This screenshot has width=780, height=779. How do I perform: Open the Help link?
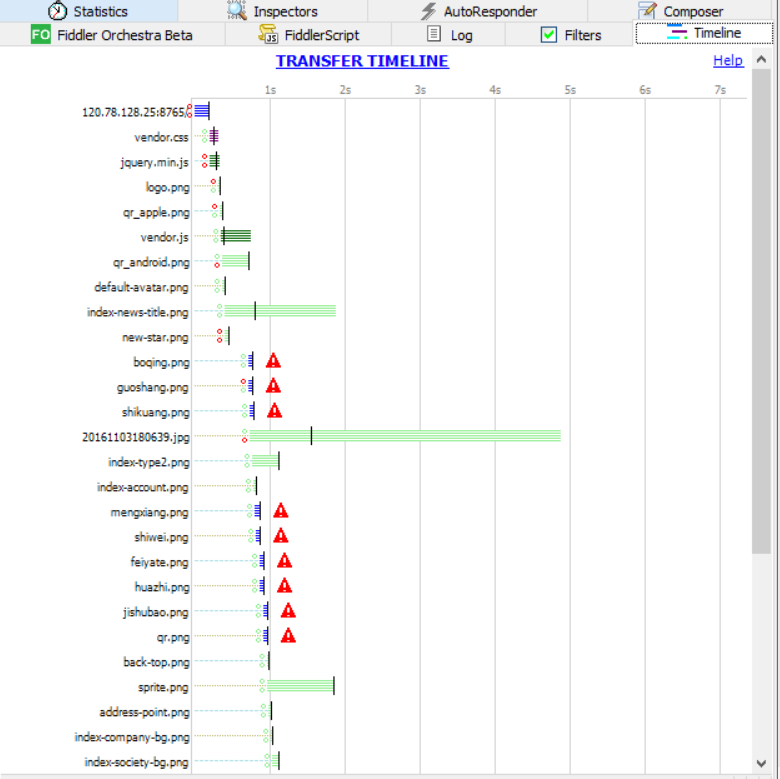[x=727, y=60]
